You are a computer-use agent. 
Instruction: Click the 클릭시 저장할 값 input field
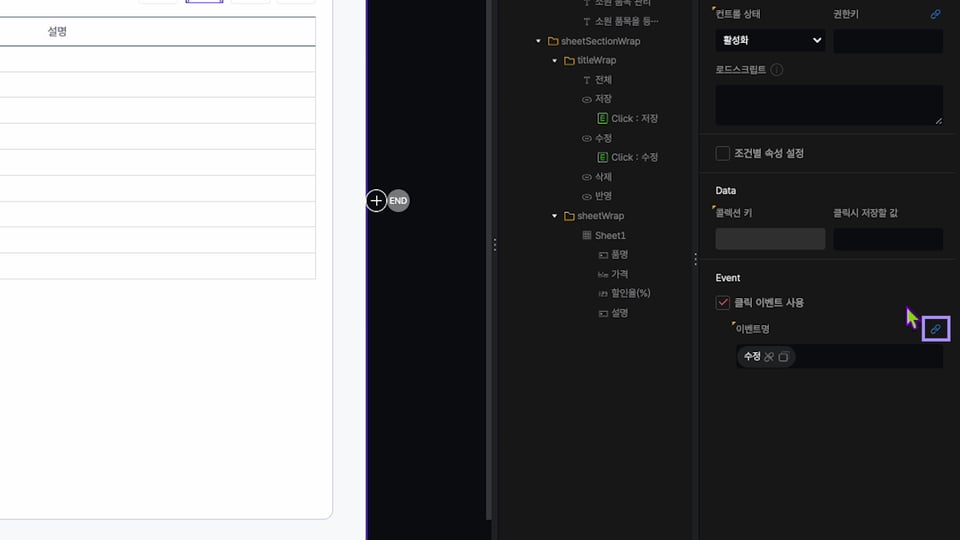coord(888,239)
